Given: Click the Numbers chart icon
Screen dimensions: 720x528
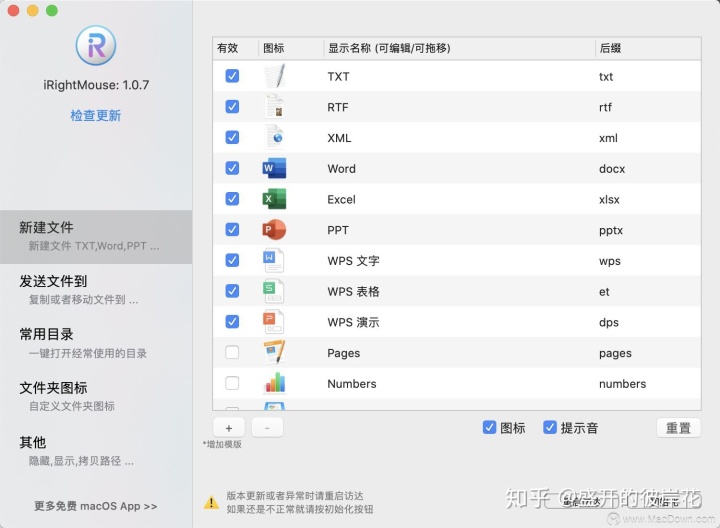Looking at the screenshot, I should (x=275, y=383).
